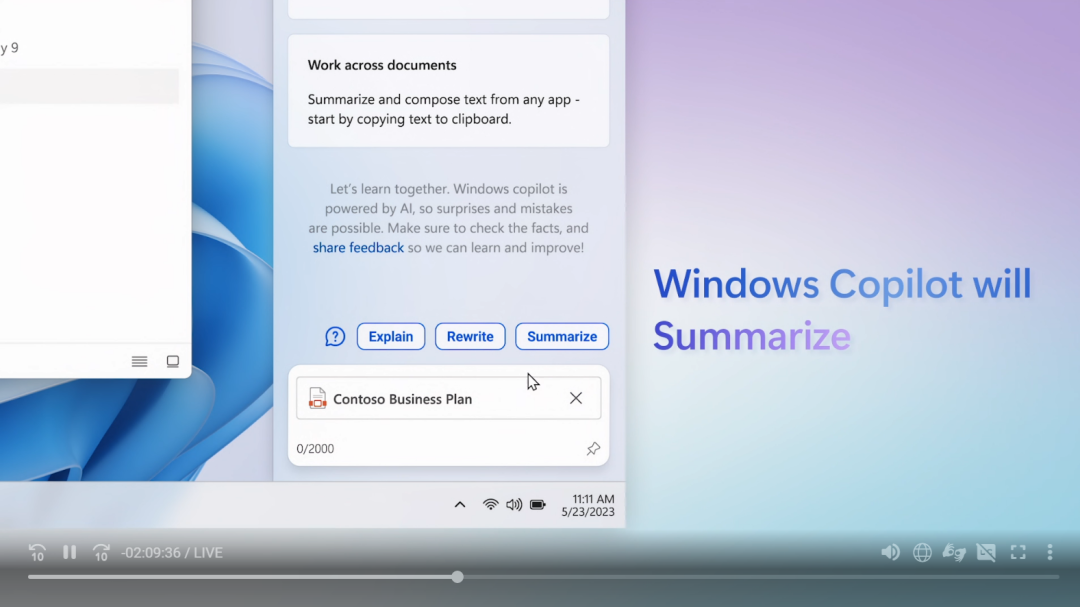This screenshot has width=1080, height=607.
Task: Mute the video player volume
Action: point(890,552)
